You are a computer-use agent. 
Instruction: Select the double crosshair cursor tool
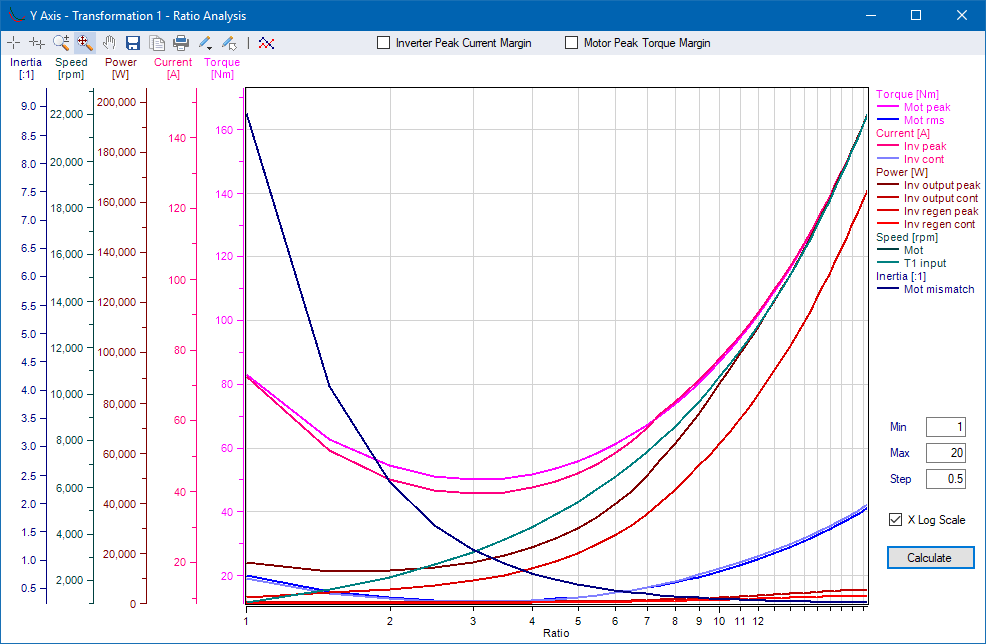(x=37, y=43)
